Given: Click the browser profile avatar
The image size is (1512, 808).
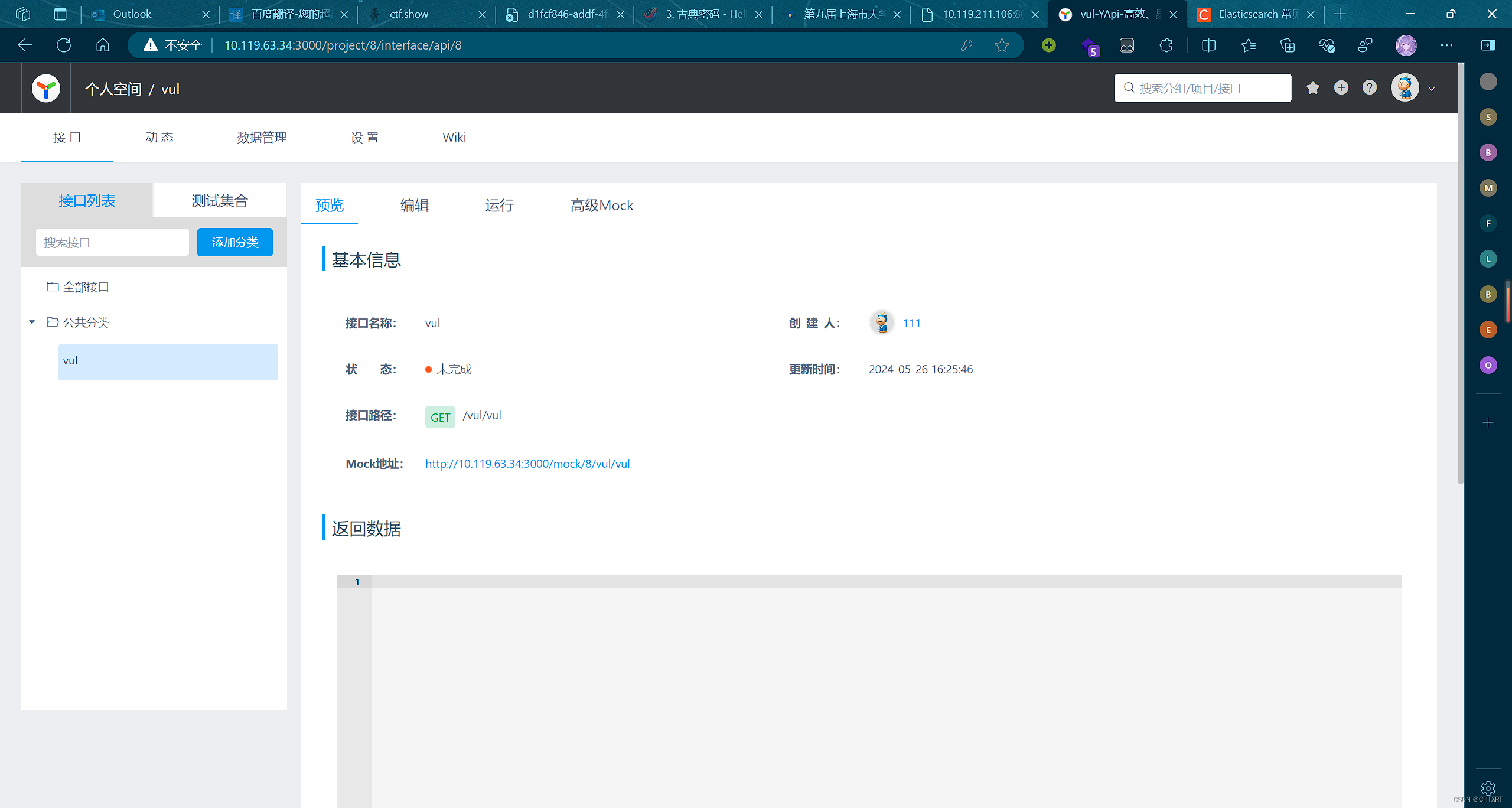Looking at the screenshot, I should point(1406,45).
